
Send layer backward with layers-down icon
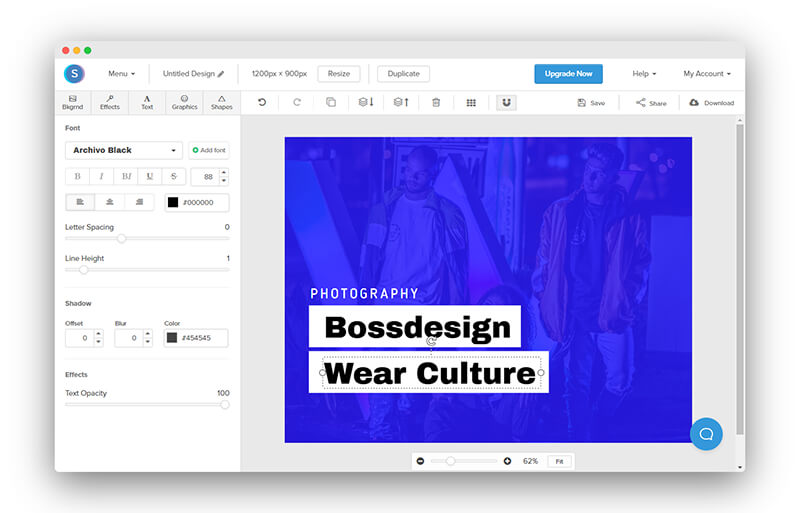[x=366, y=102]
